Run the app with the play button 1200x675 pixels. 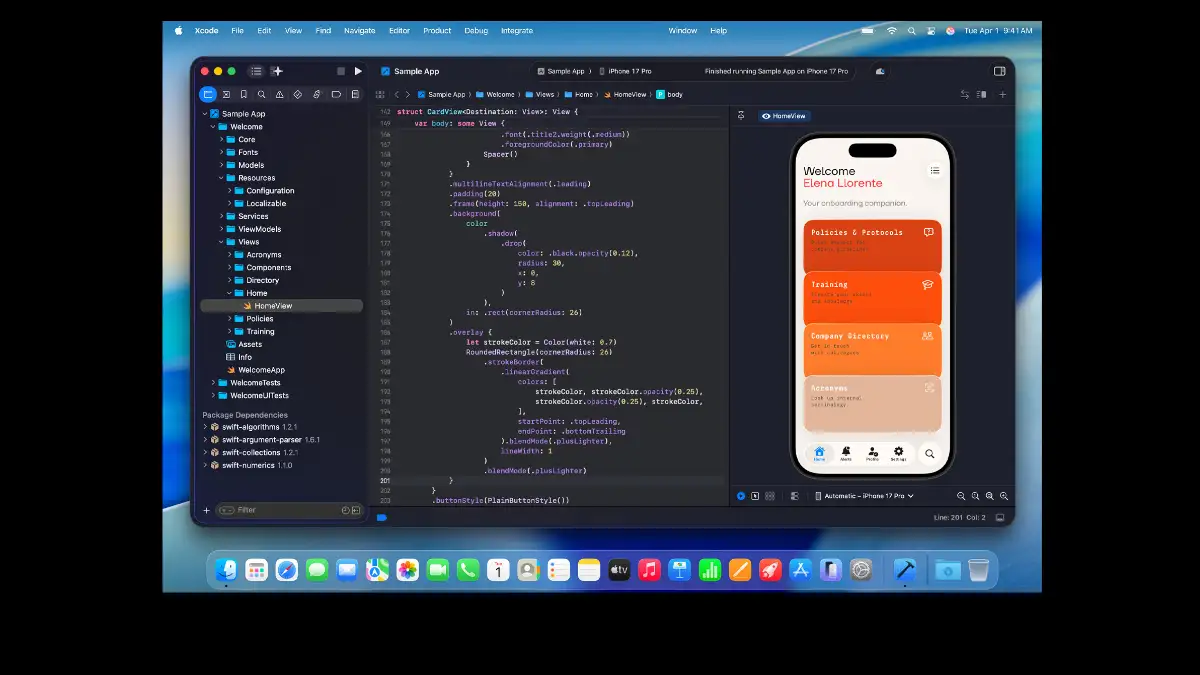[358, 71]
